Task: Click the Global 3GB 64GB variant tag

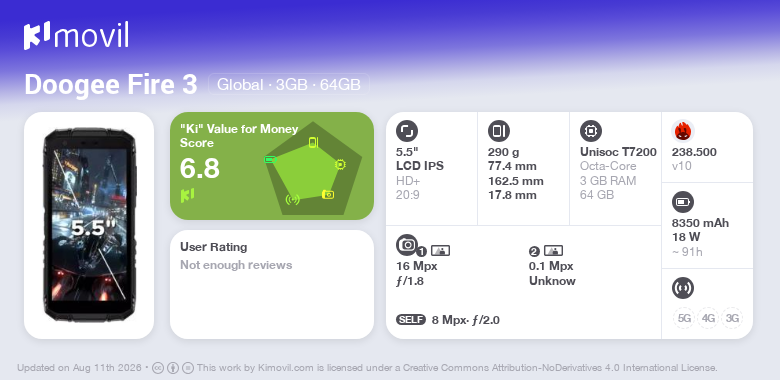Action: (289, 84)
